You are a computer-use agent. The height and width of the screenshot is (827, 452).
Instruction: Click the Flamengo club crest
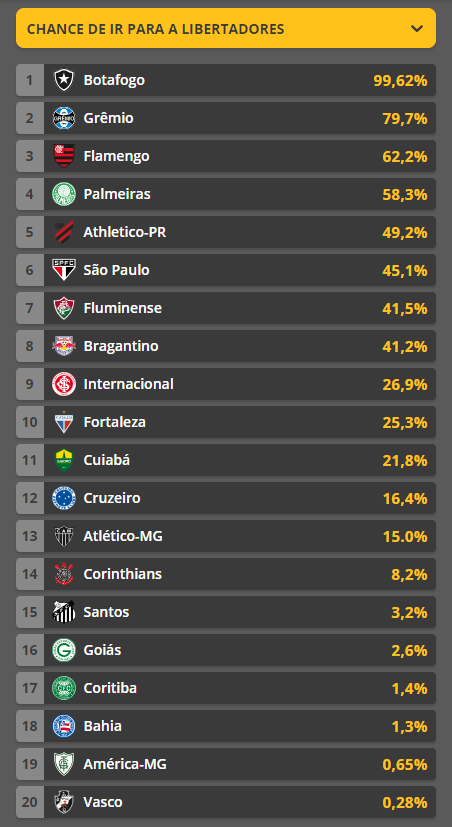(x=64, y=156)
